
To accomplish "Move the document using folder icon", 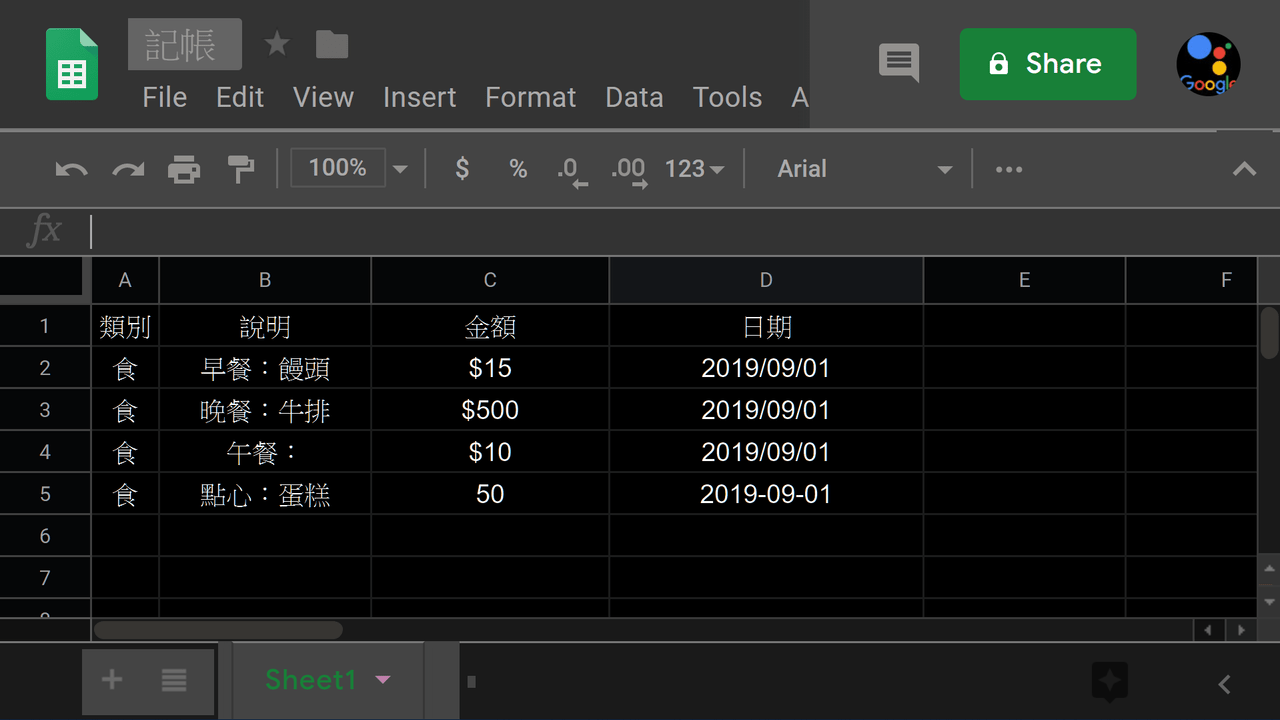I will coord(332,44).
